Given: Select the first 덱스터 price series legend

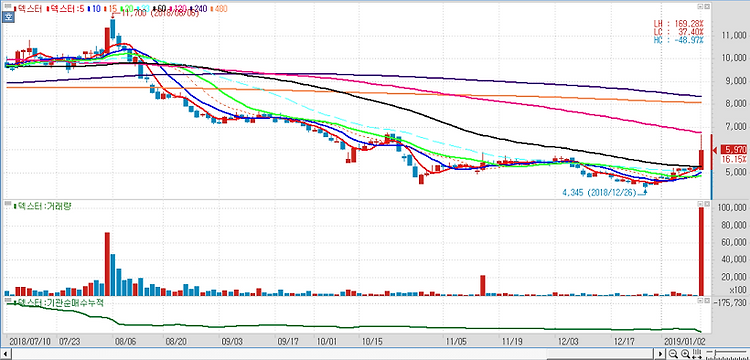Looking at the screenshot, I should pos(28,9).
